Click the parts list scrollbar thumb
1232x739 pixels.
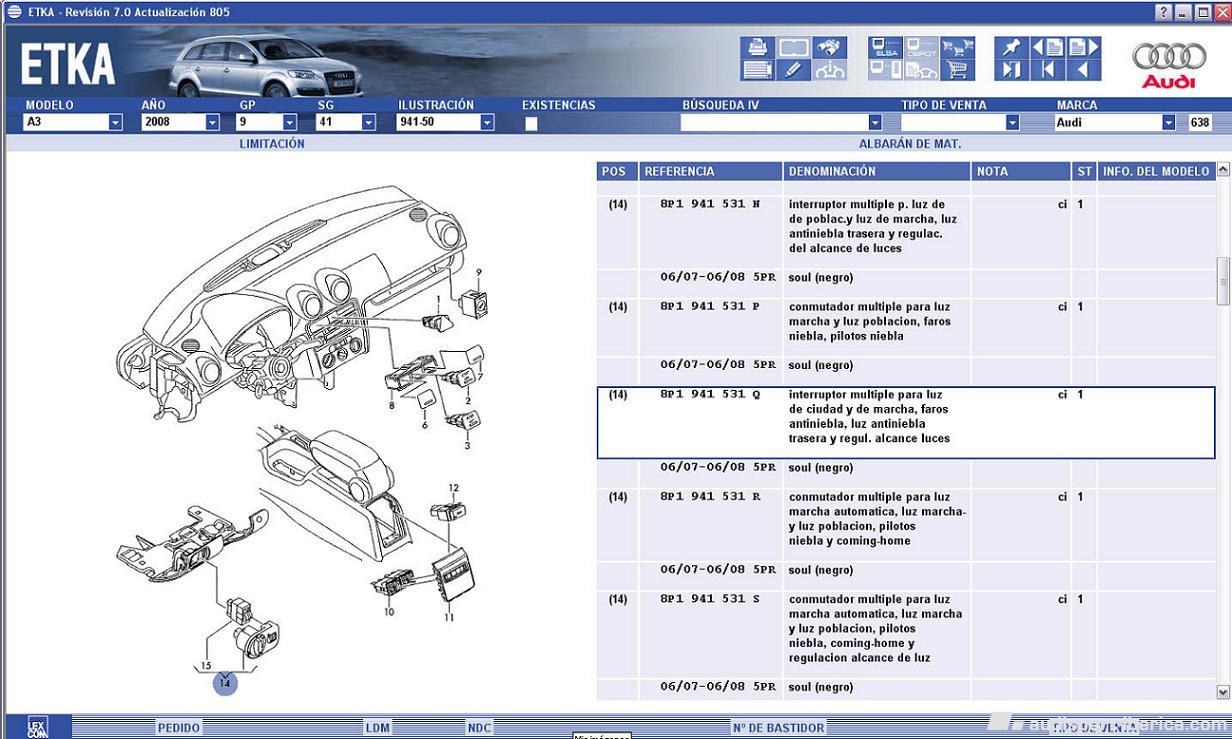click(x=1223, y=281)
